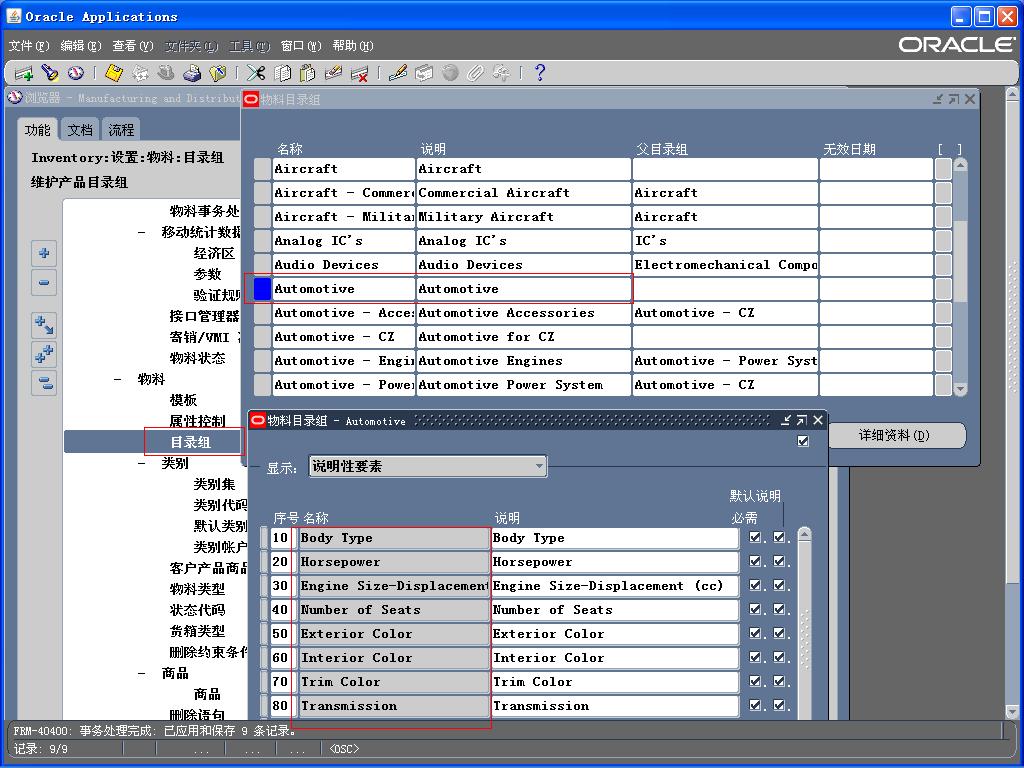
Task: Click the Print toolbar icon
Action: (191, 73)
